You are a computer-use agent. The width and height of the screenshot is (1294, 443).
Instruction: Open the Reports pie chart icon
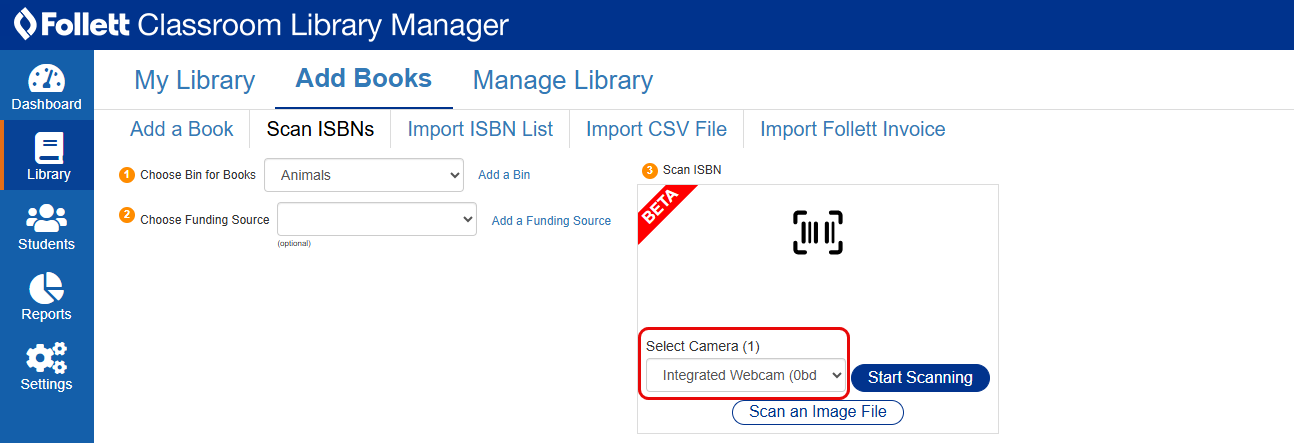click(46, 289)
